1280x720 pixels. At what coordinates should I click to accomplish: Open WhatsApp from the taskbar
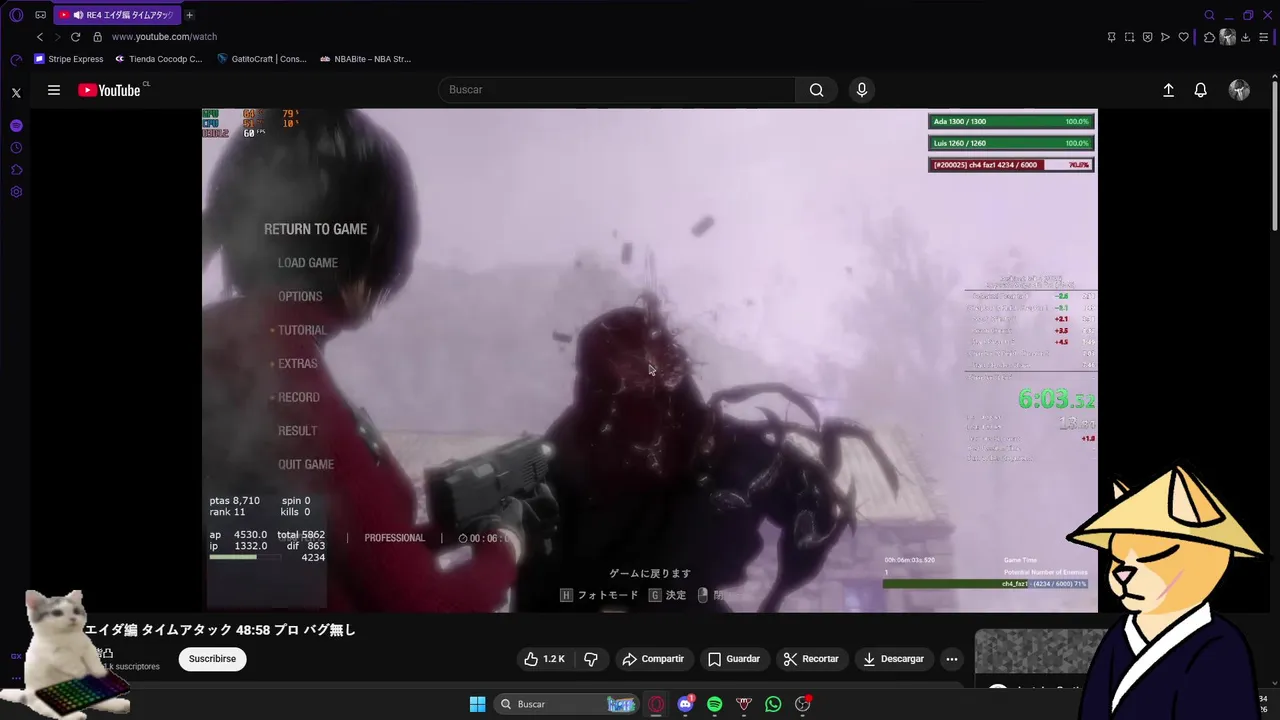[x=773, y=704]
